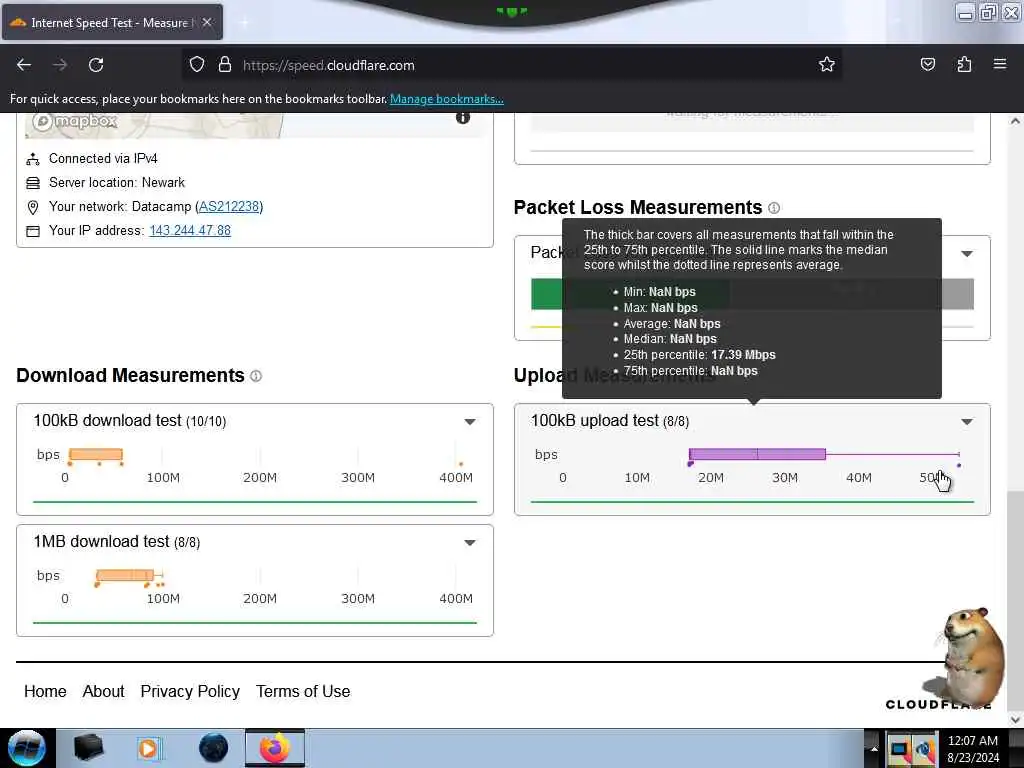The width and height of the screenshot is (1024, 768).
Task: Open the Windows Start button
Action: pos(26,748)
